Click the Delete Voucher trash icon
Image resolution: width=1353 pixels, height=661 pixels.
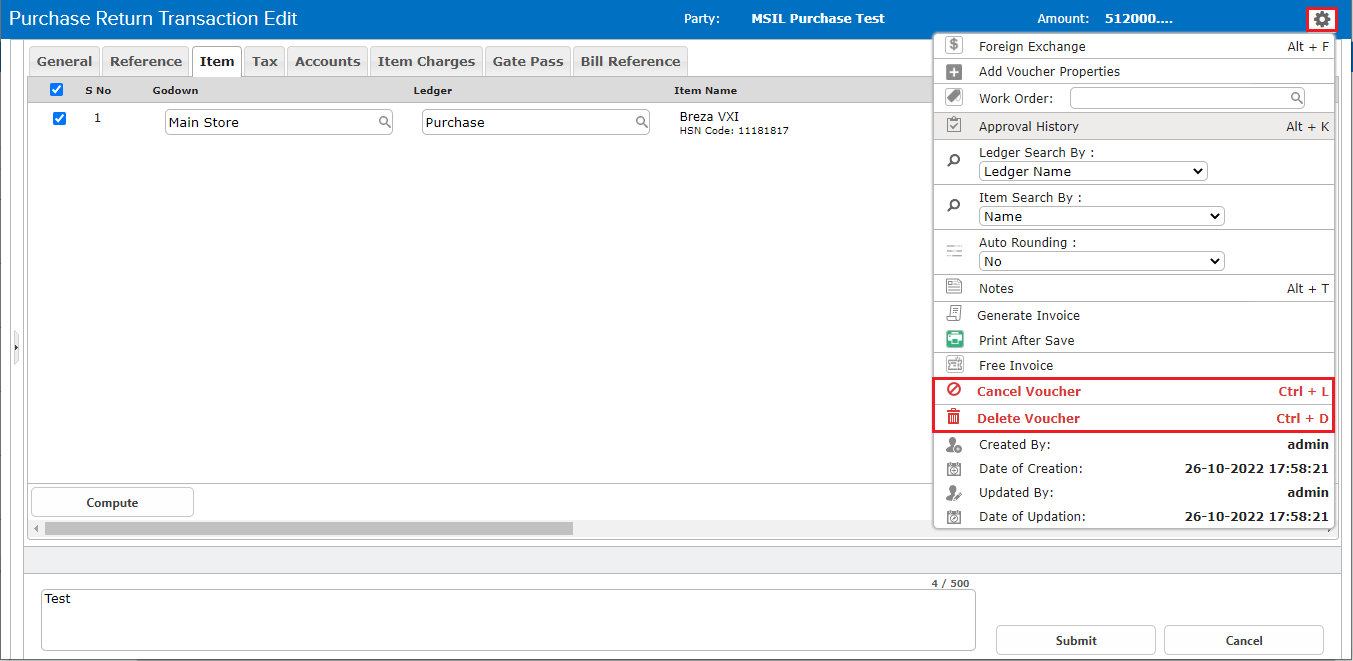[x=954, y=418]
